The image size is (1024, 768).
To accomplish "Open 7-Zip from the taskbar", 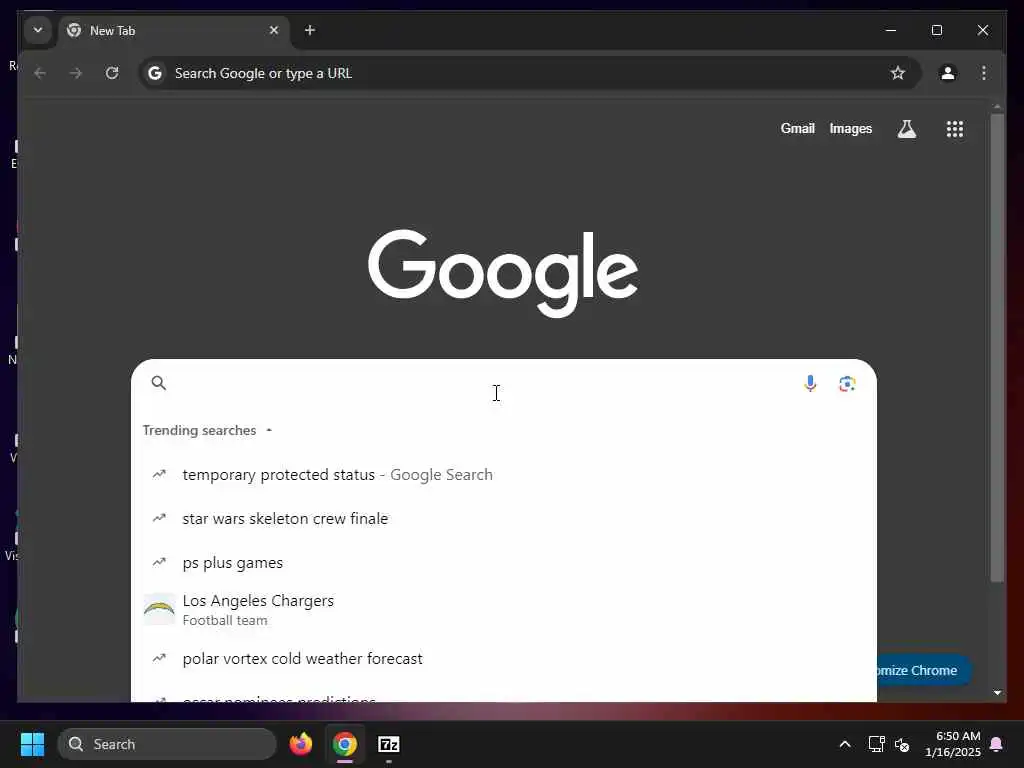I will (389, 744).
